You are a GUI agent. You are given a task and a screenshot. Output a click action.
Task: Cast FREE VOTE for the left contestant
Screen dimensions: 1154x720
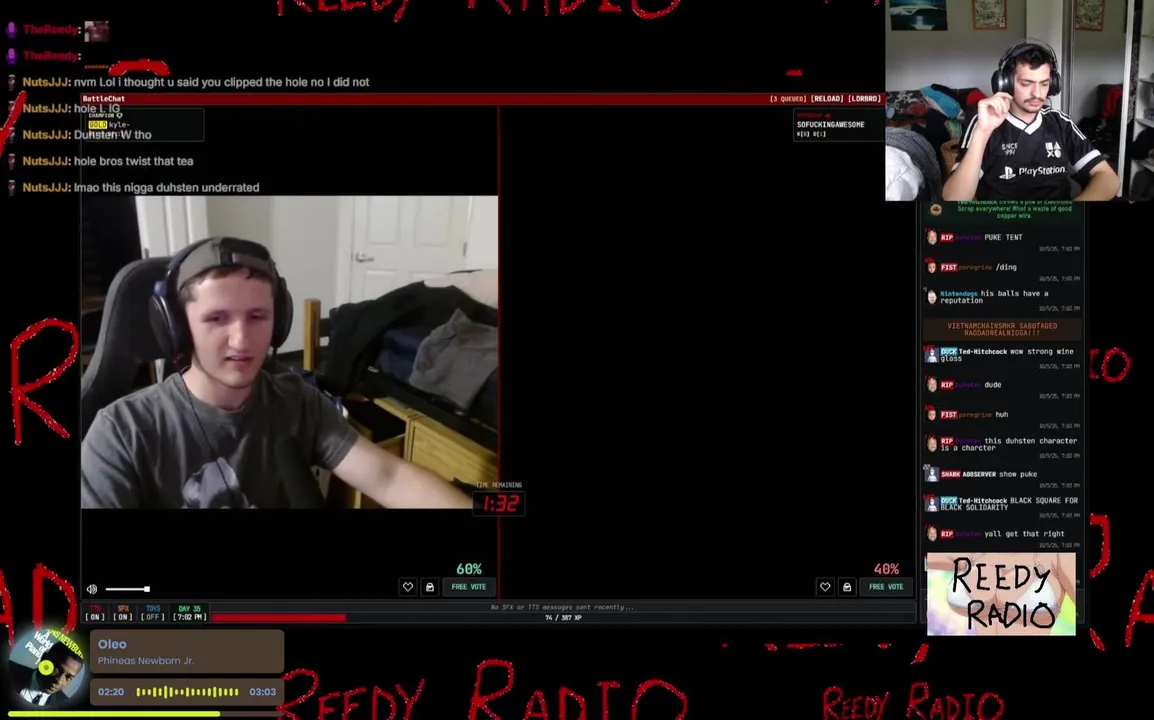point(469,587)
